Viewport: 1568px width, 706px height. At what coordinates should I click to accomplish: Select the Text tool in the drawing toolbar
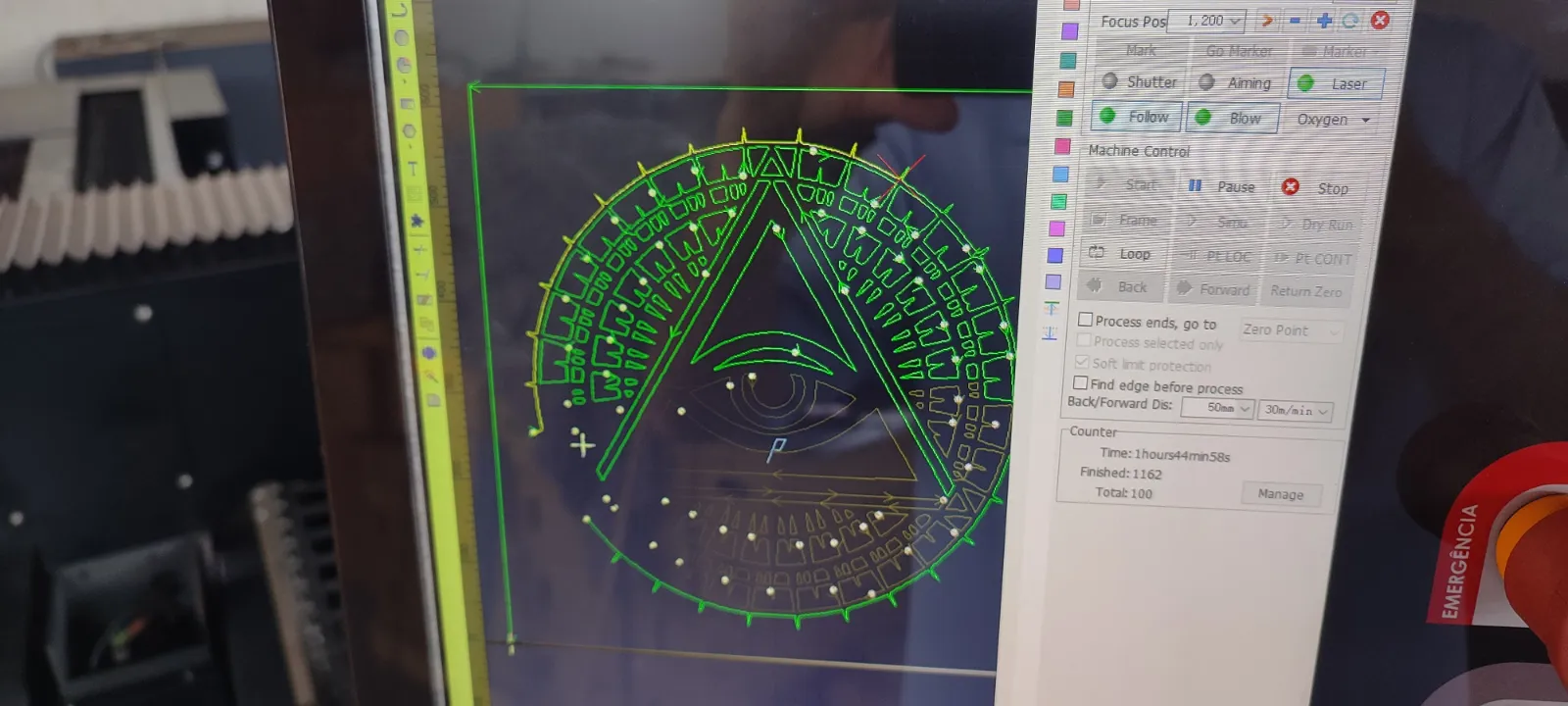413,168
